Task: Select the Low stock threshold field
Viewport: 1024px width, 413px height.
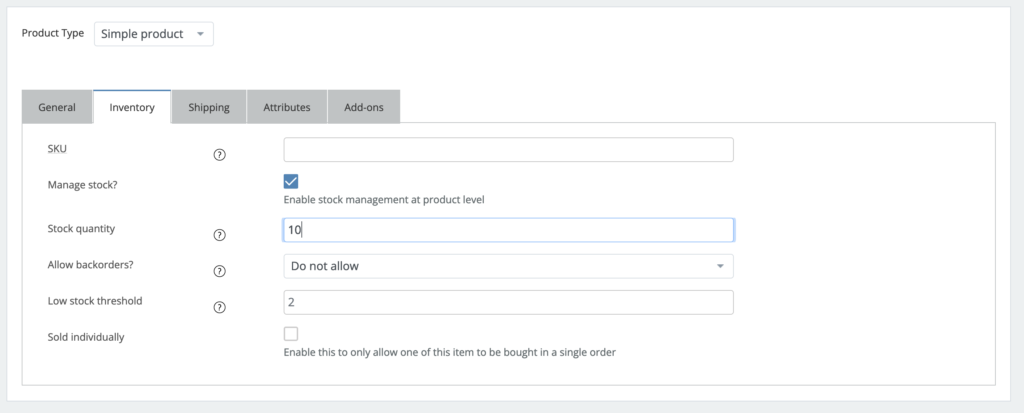Action: pos(508,302)
